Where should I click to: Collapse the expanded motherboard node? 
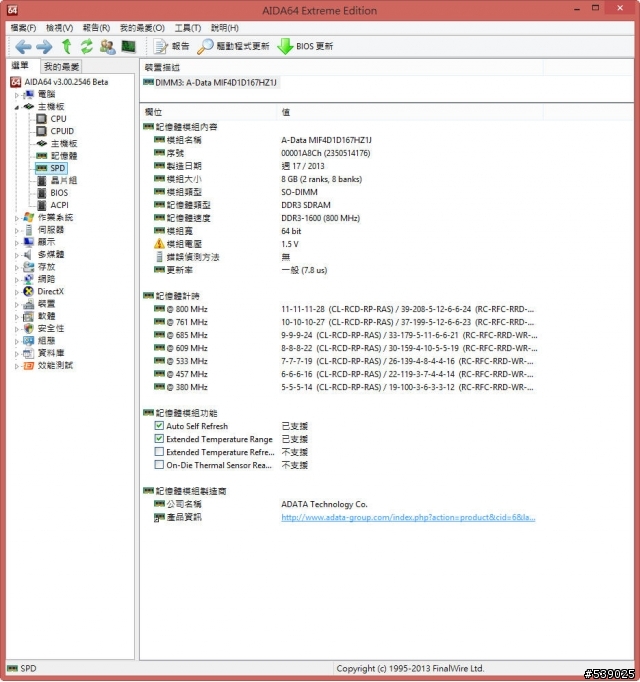(17, 107)
